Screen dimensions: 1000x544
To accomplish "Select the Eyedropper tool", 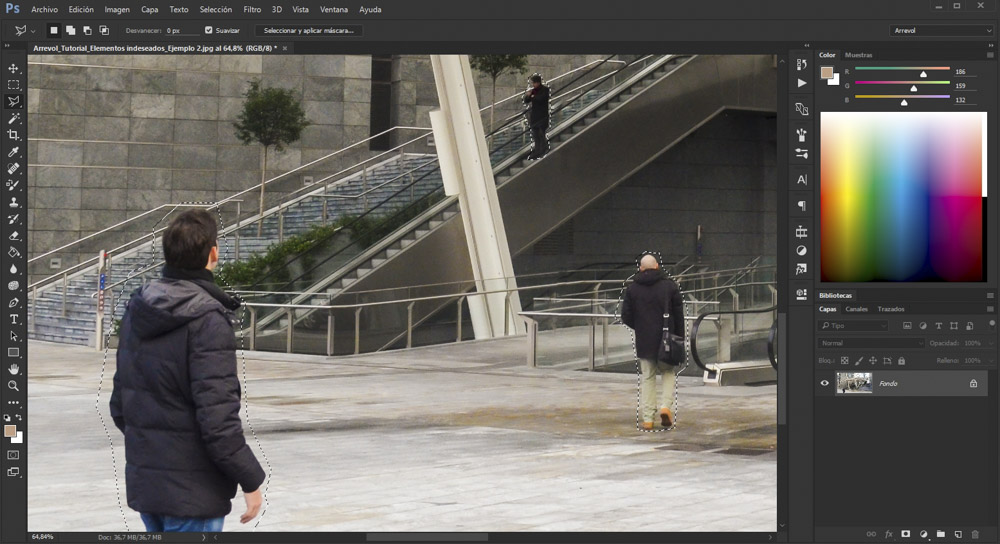I will (13, 152).
